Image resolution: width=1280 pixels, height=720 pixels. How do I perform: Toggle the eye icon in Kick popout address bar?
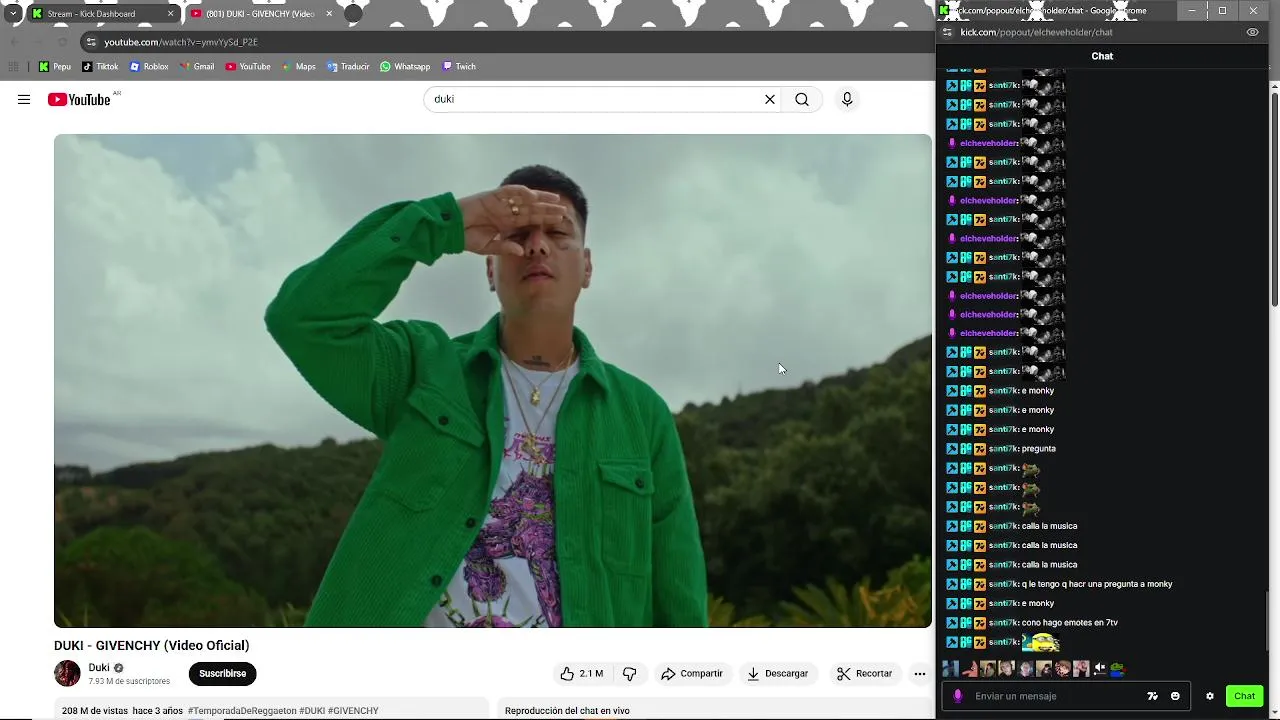pyautogui.click(x=1252, y=32)
